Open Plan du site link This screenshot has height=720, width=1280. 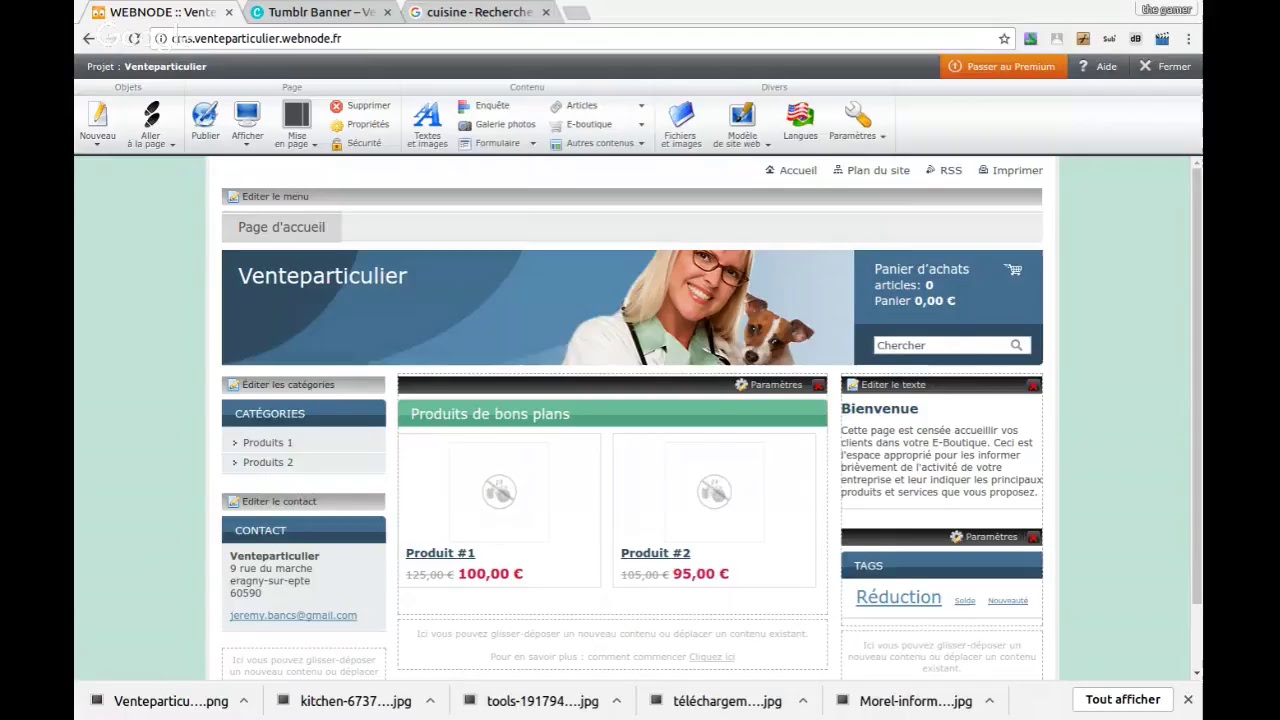tap(870, 170)
